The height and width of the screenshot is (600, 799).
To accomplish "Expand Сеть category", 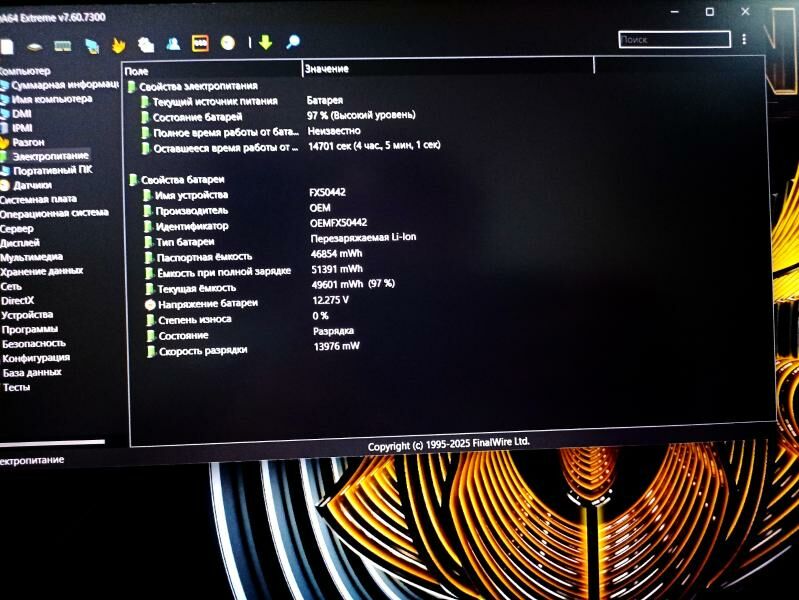I will [x=11, y=286].
